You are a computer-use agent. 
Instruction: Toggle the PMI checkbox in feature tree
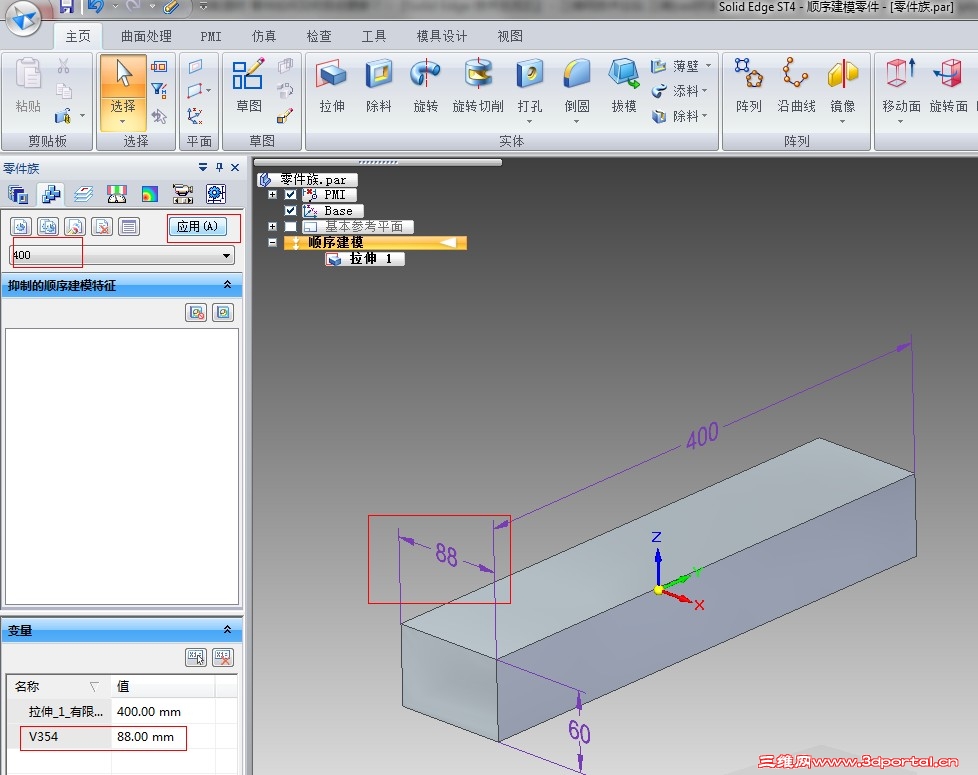click(291, 195)
